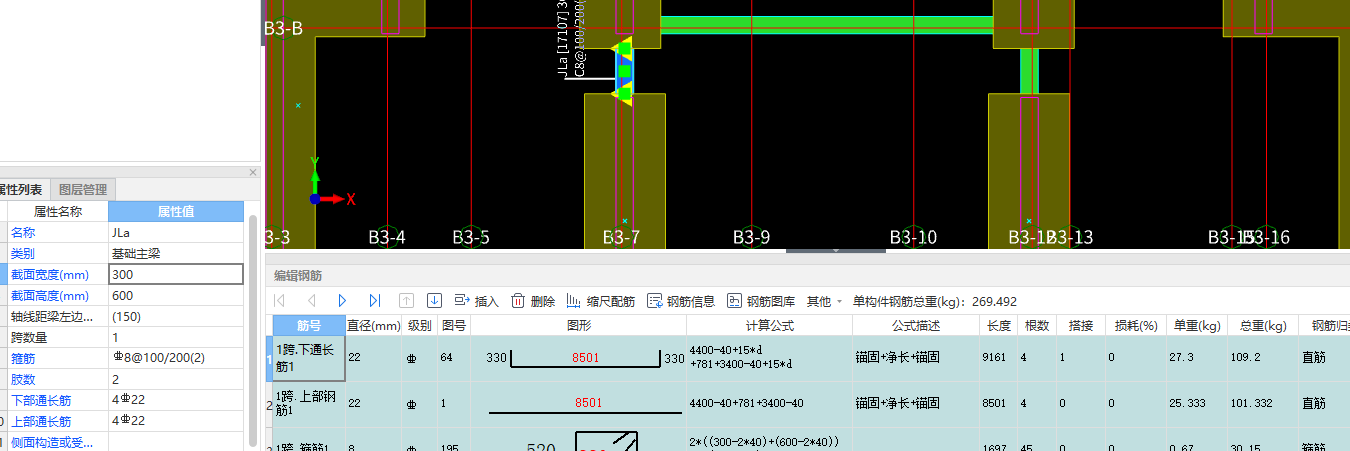Click unit weight 25.333 cell
The image size is (1350, 451).
(x=1197, y=404)
